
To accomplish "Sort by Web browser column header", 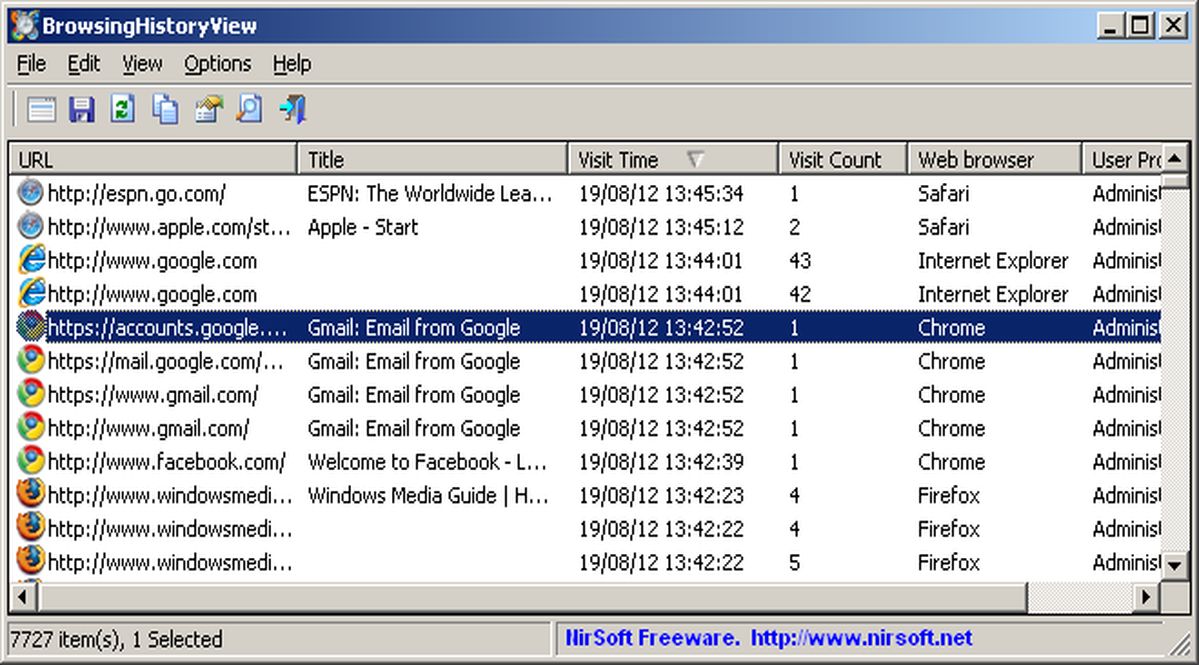I will point(994,160).
